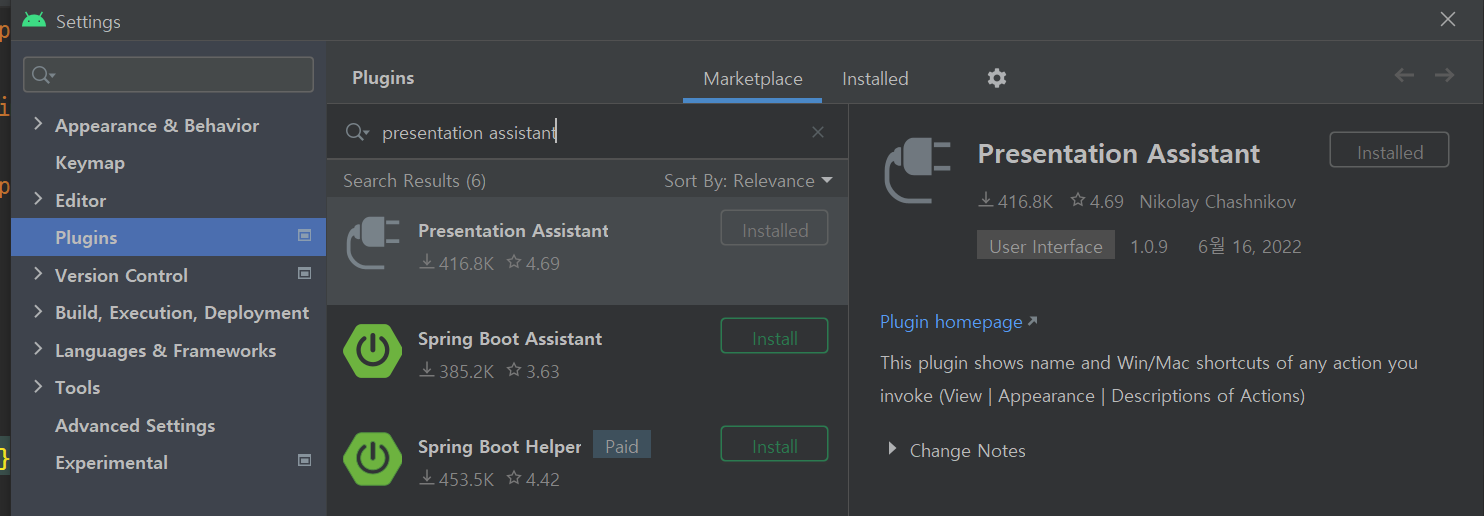Select Plugins in settings tree
Screen dimensions: 1484x516
tap(168, 237)
